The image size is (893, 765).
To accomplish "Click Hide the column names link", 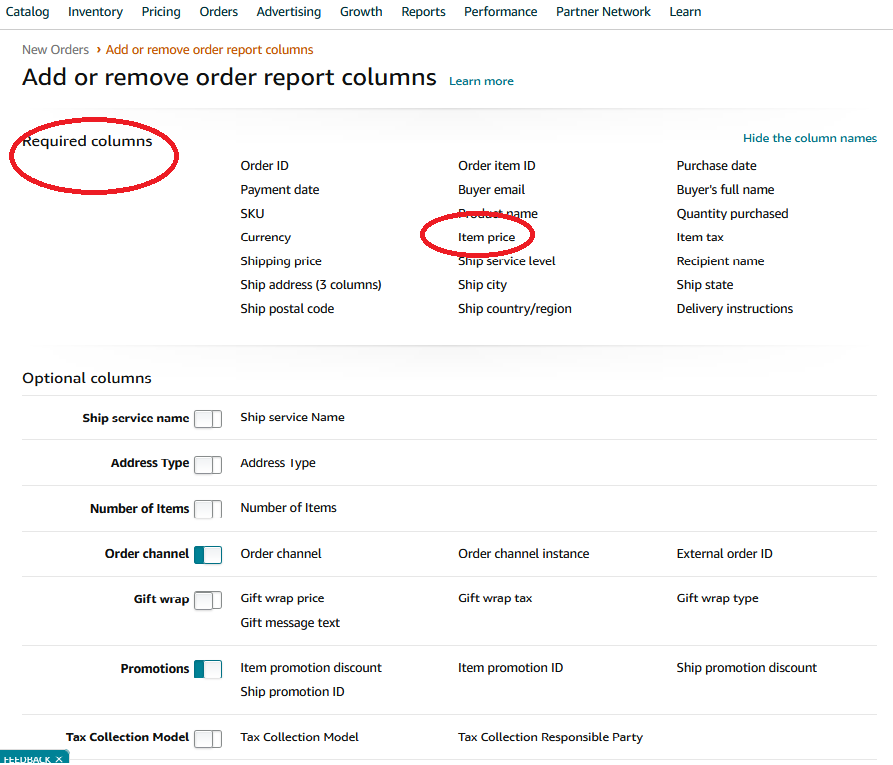I will coord(809,138).
